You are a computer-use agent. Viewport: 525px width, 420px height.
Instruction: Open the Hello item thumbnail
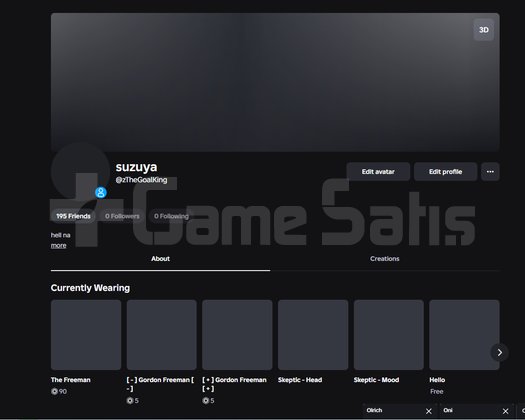click(464, 335)
